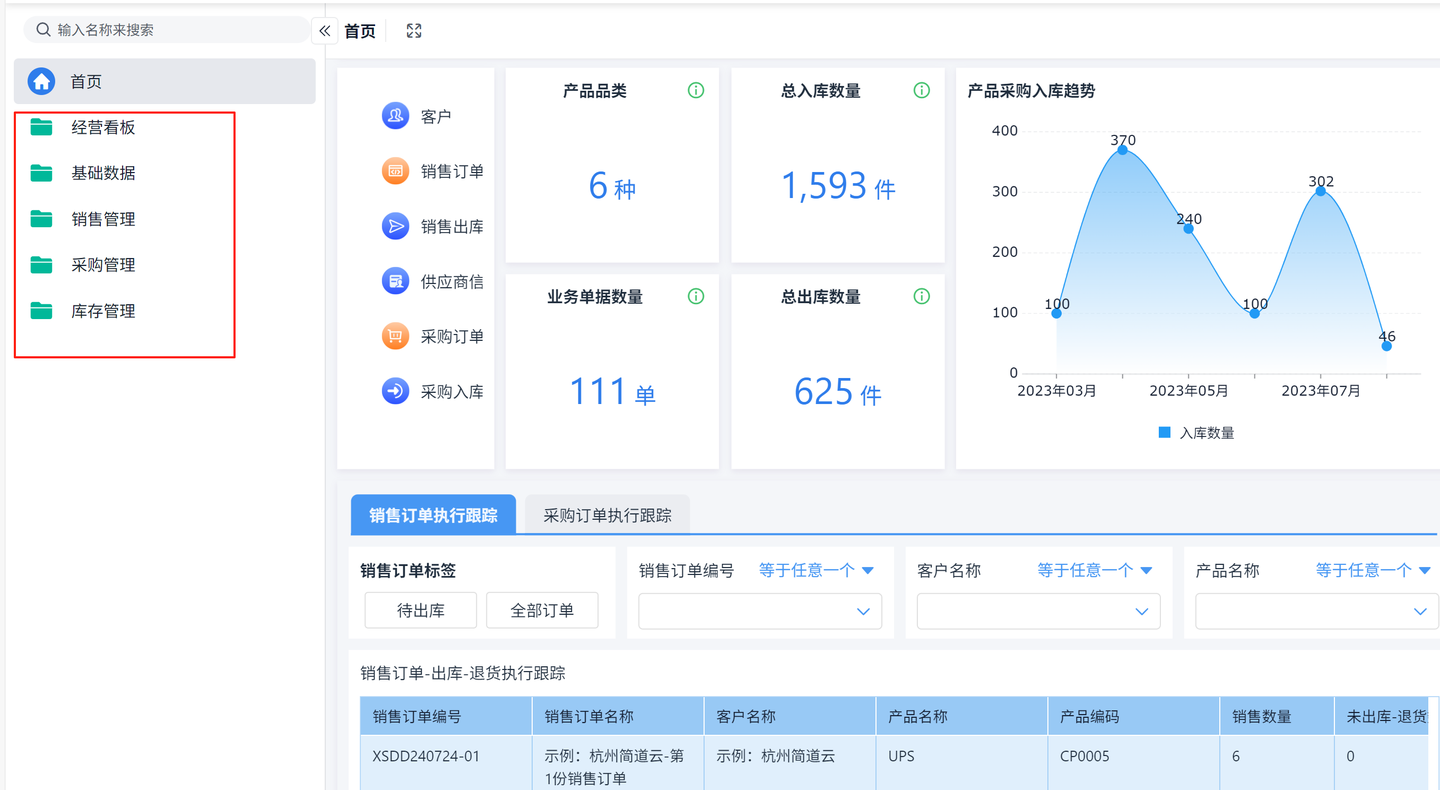
Task: Select the 供应商信 supplier info icon
Action: tap(394, 281)
